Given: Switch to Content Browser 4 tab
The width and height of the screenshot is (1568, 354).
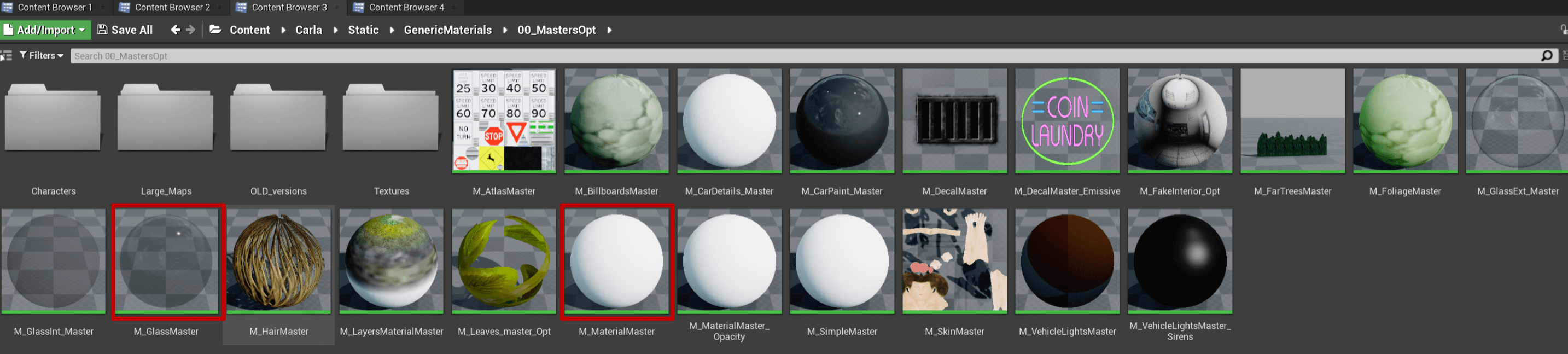Looking at the screenshot, I should pyautogui.click(x=406, y=7).
